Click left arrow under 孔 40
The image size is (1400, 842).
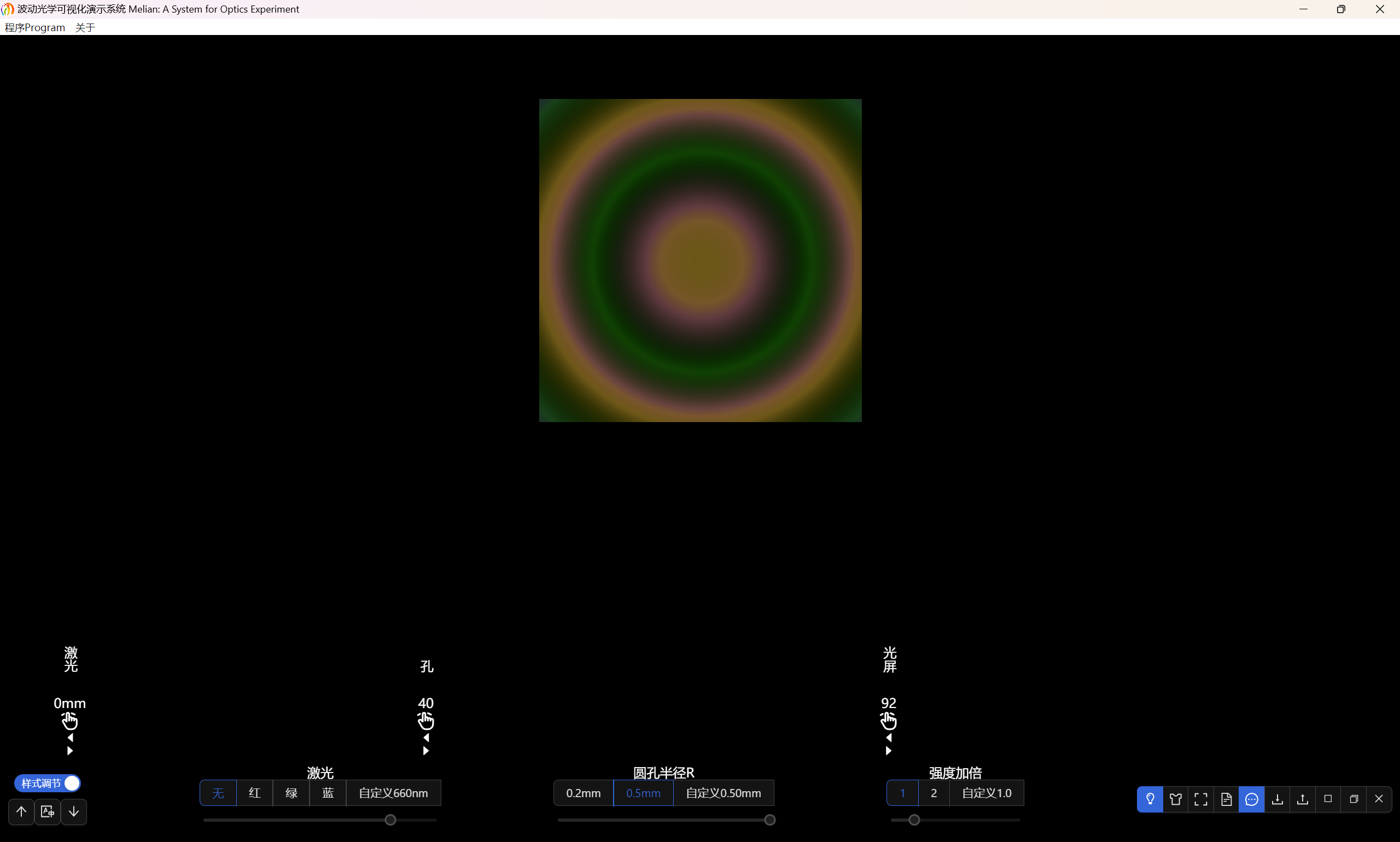pyautogui.click(x=426, y=738)
